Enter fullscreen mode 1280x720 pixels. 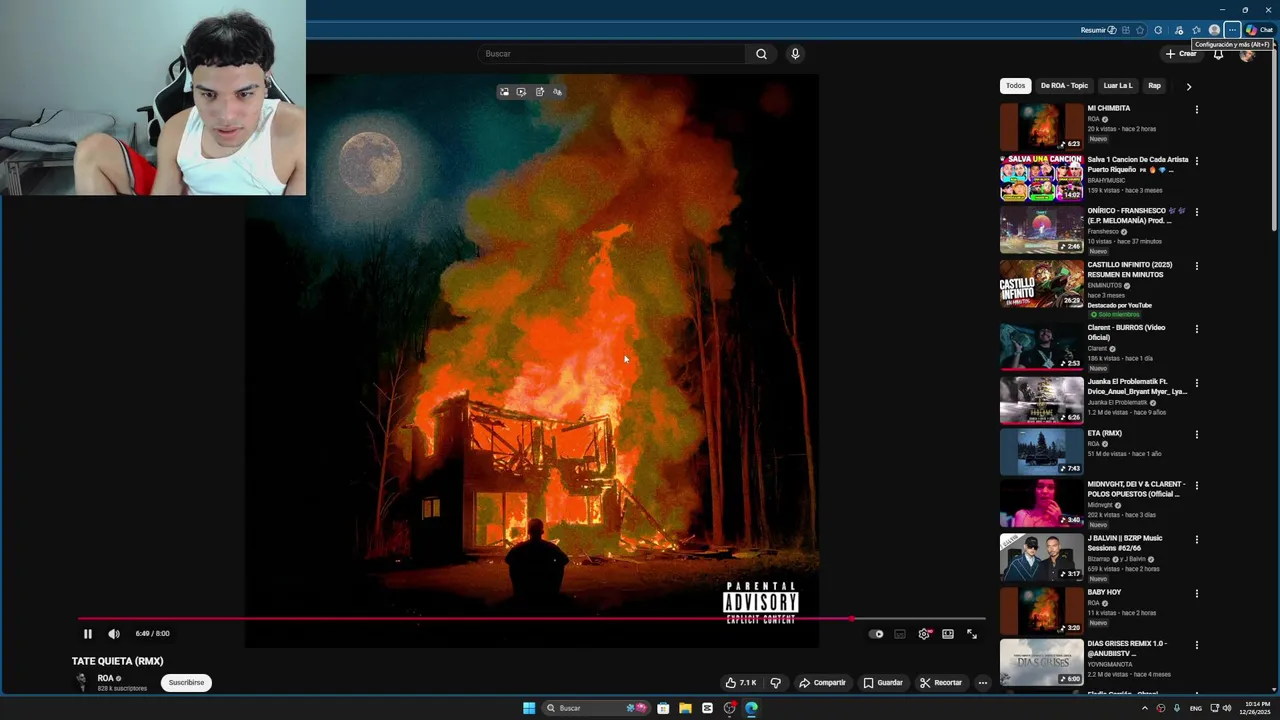click(972, 634)
